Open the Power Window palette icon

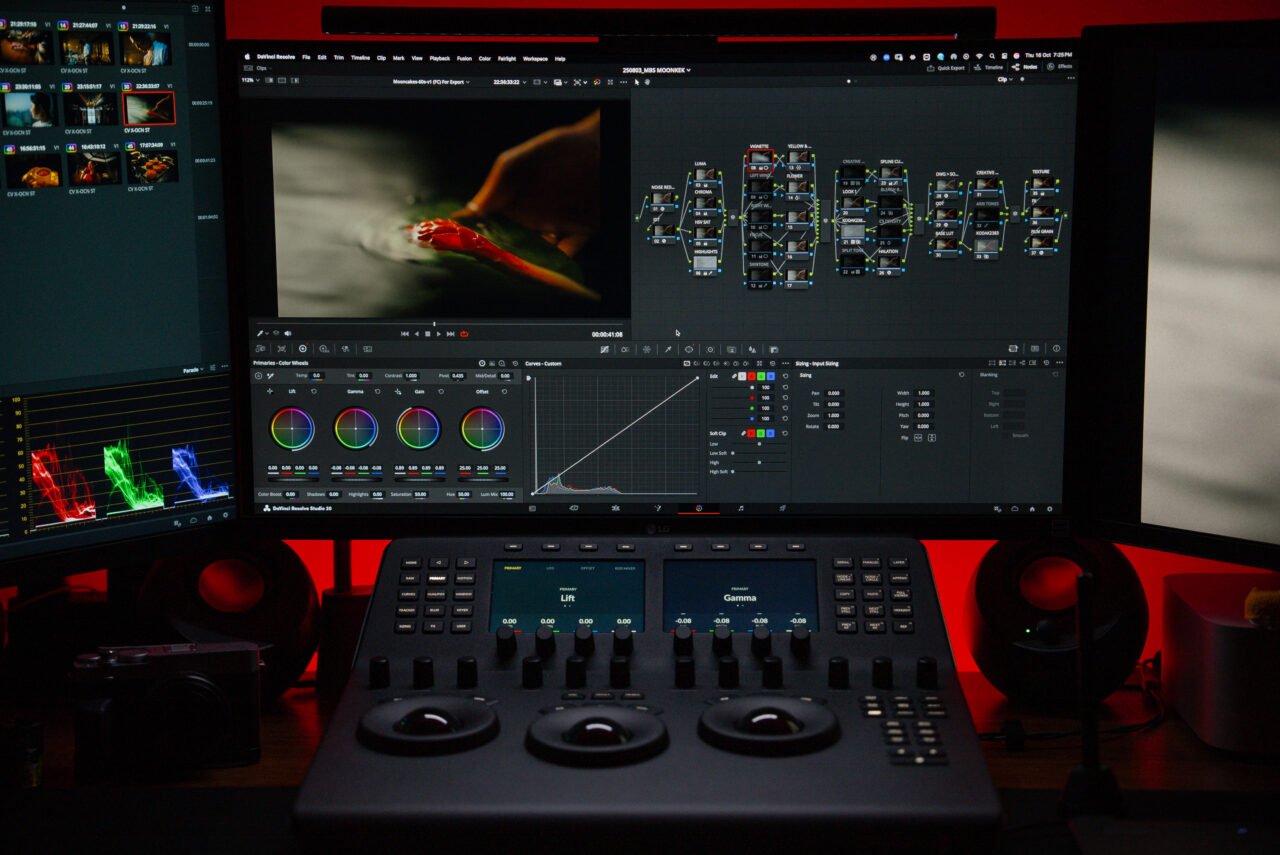click(688, 349)
